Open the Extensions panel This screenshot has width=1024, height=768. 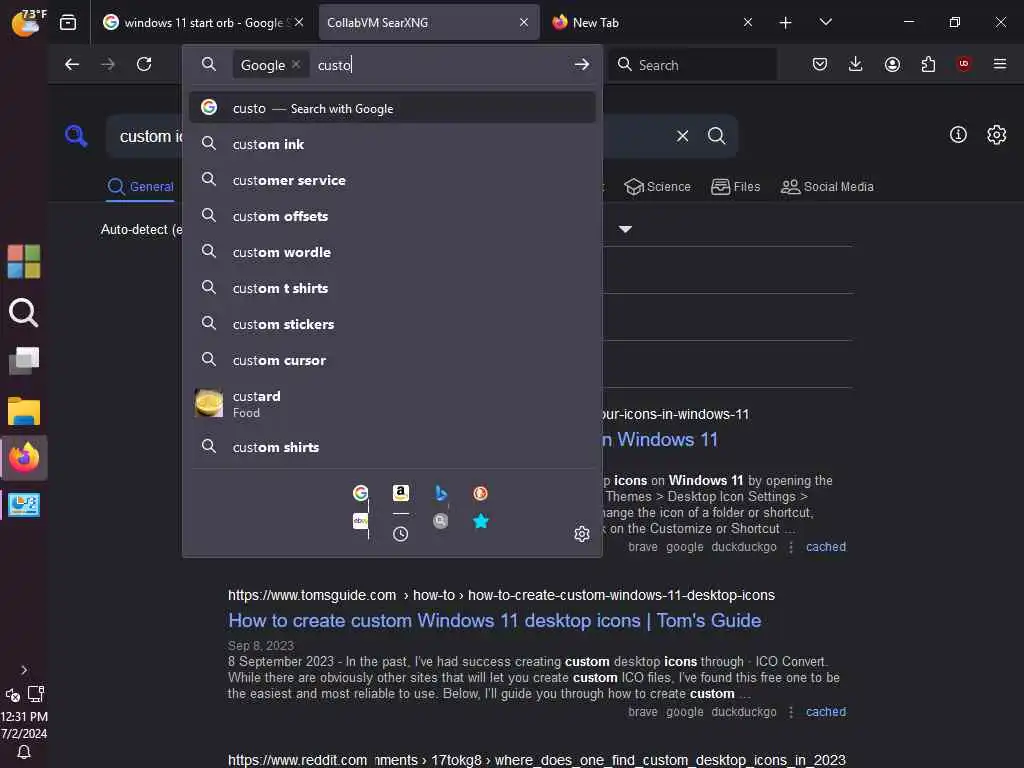(928, 64)
